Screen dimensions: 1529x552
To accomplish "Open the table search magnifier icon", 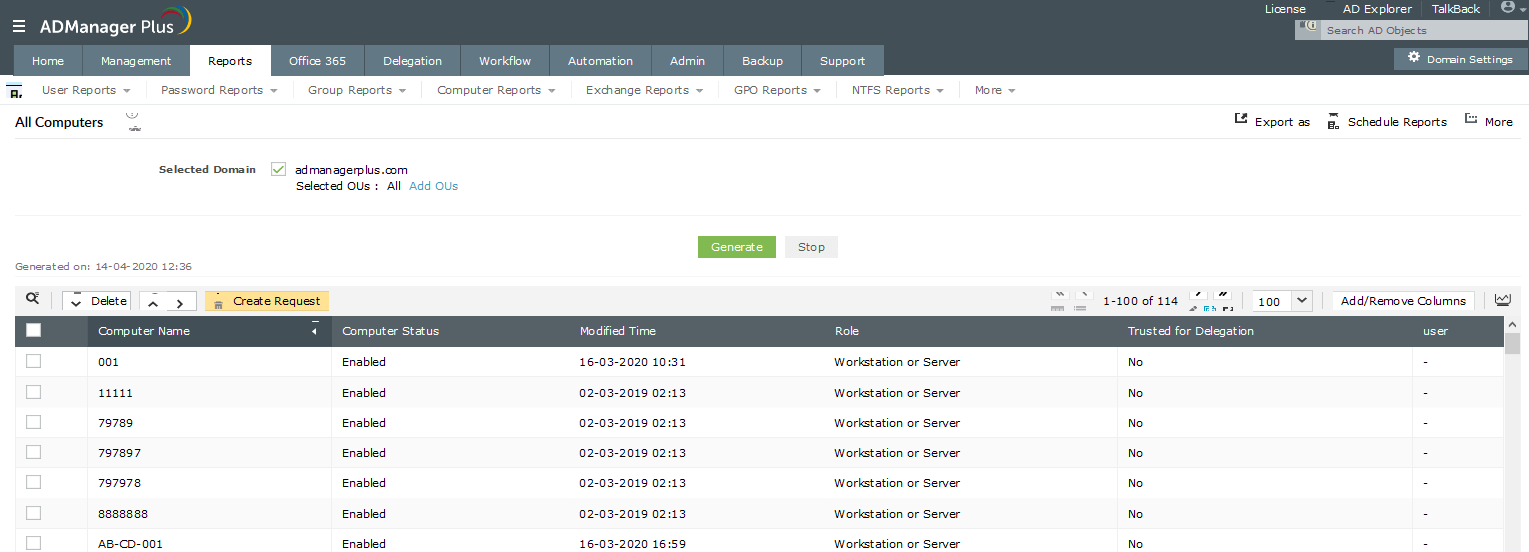I will tap(33, 299).
